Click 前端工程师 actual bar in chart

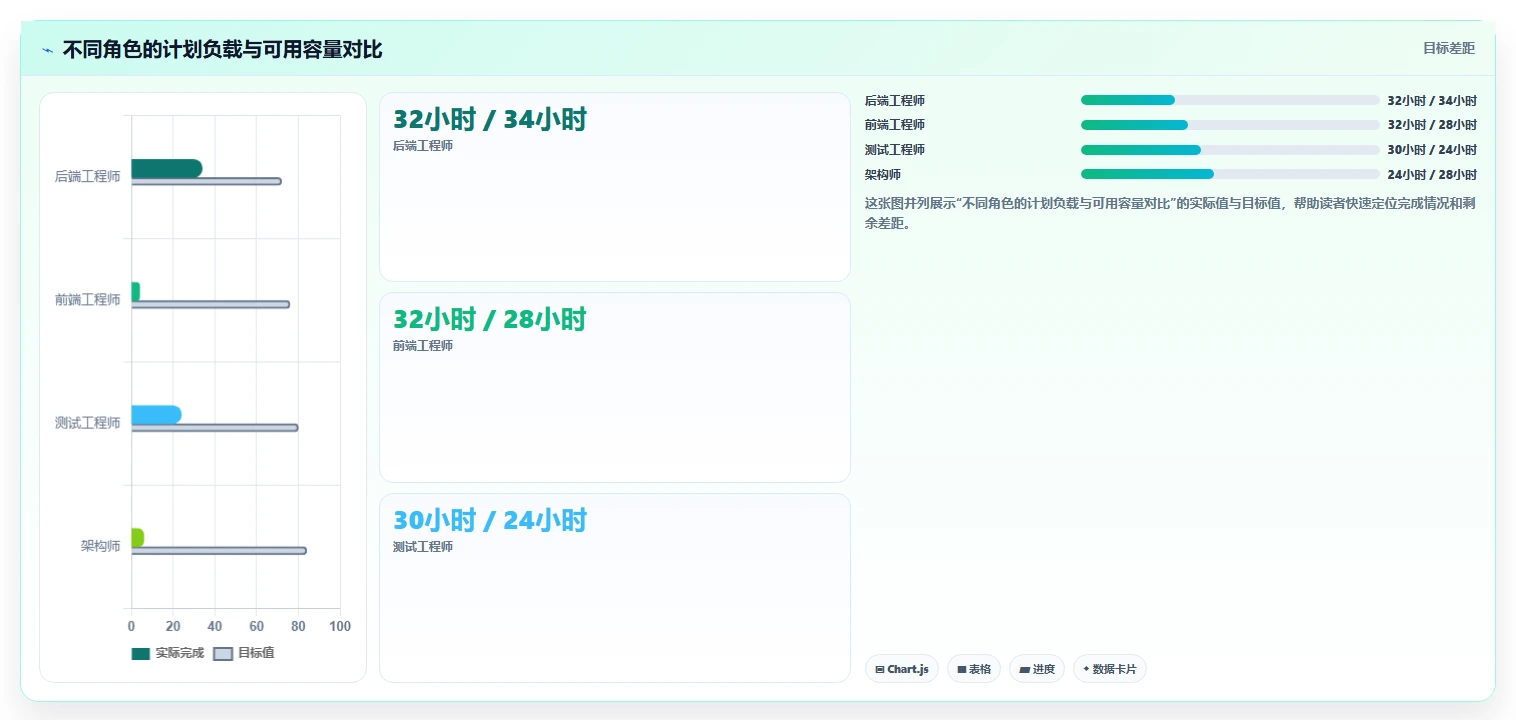click(x=135, y=291)
